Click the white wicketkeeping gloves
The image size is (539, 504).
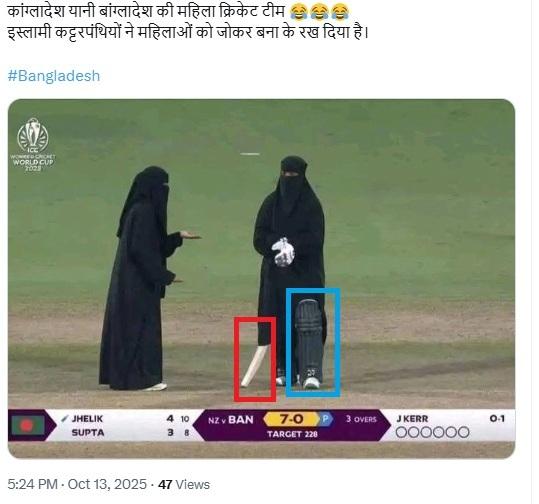[283, 252]
